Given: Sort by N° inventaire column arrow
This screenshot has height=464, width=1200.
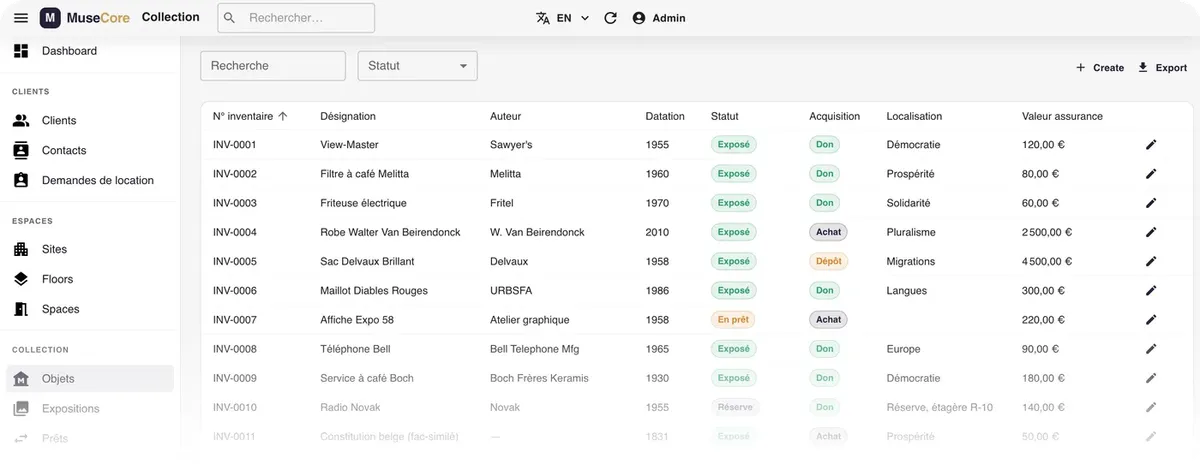Looking at the screenshot, I should pyautogui.click(x=283, y=116).
